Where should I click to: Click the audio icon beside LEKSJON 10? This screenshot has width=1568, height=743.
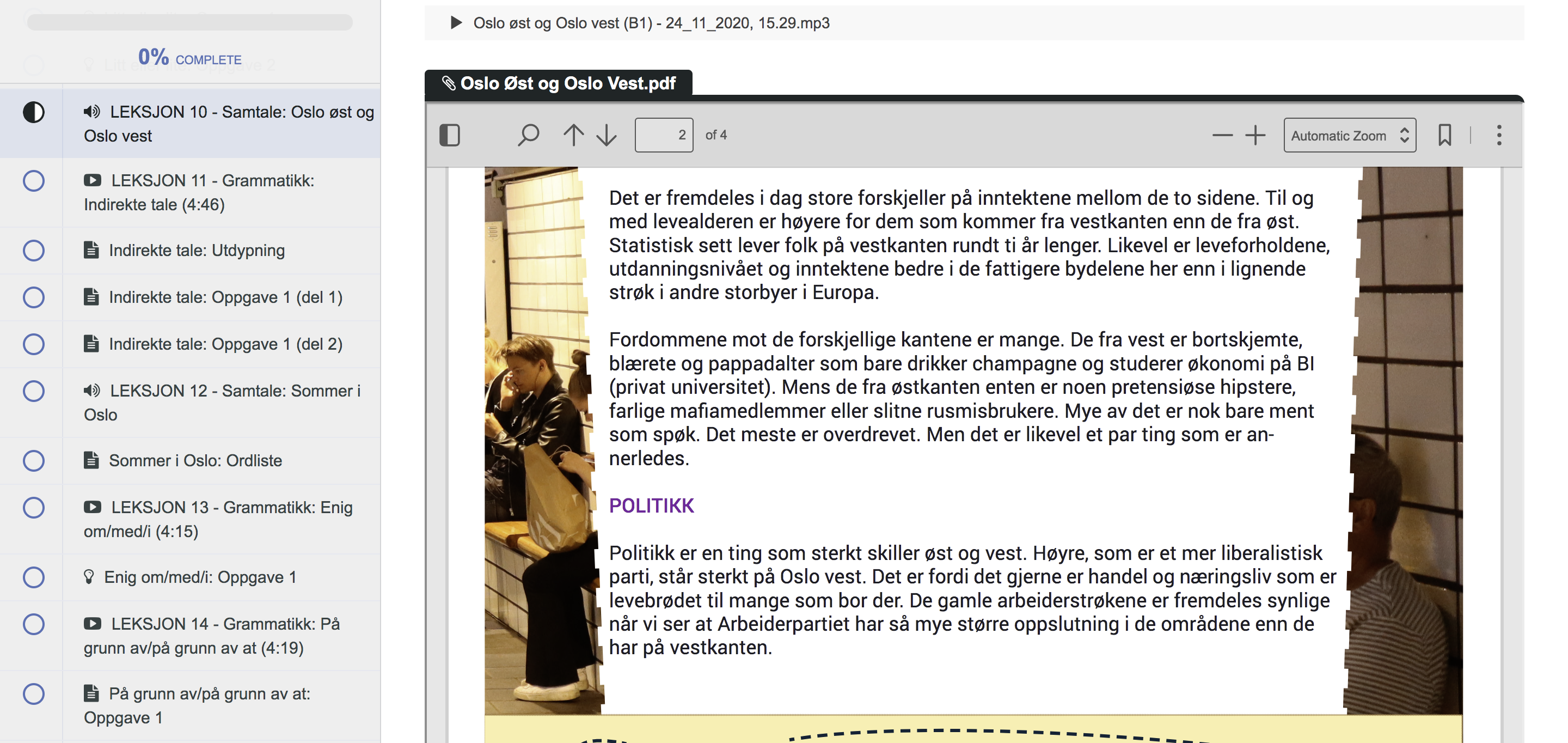92,112
